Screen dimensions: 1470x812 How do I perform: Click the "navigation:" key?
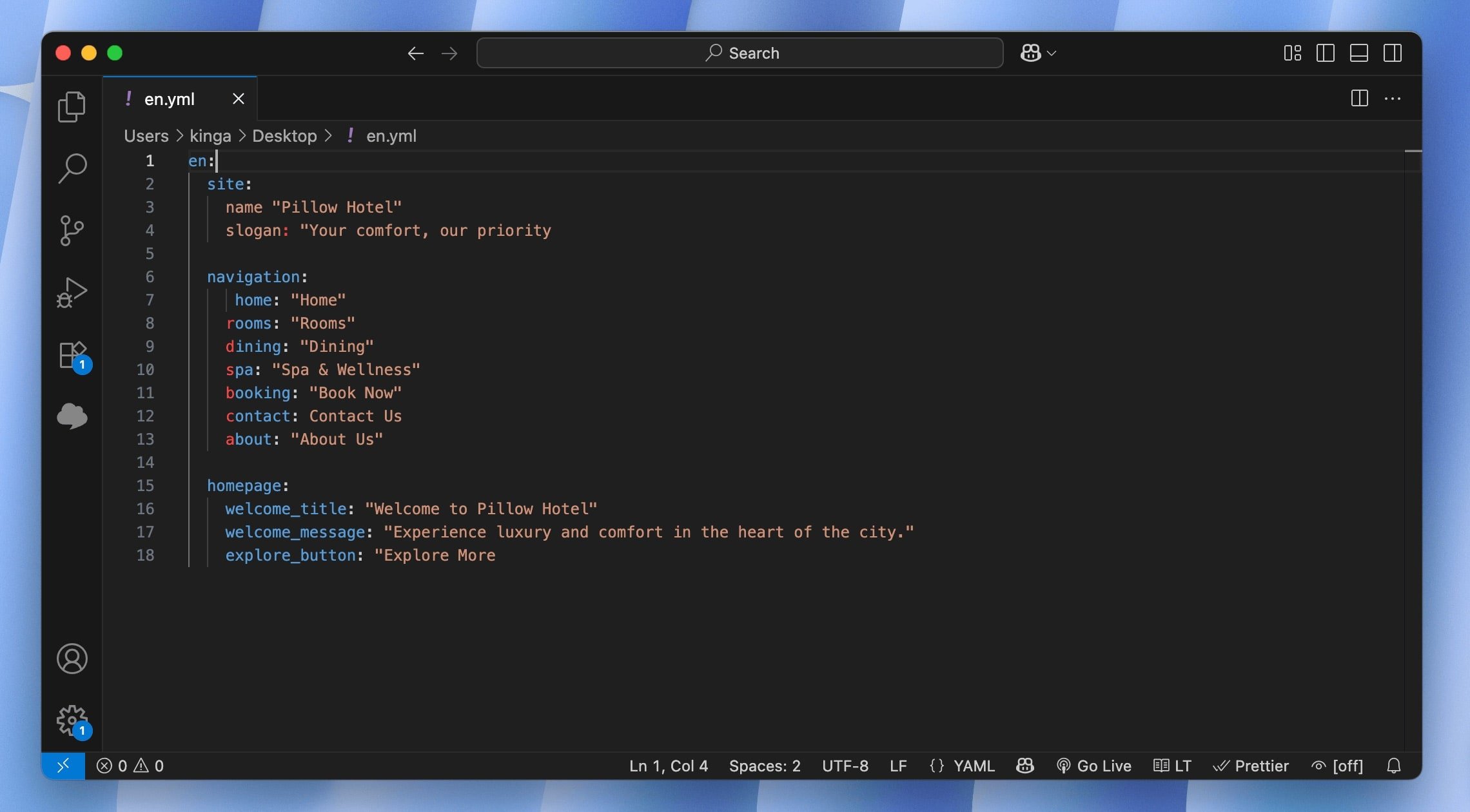(257, 276)
